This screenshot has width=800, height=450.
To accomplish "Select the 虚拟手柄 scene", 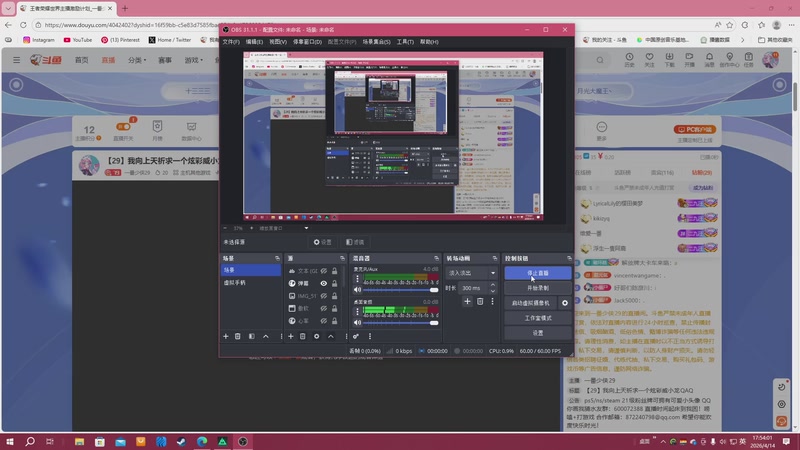I will (251, 283).
